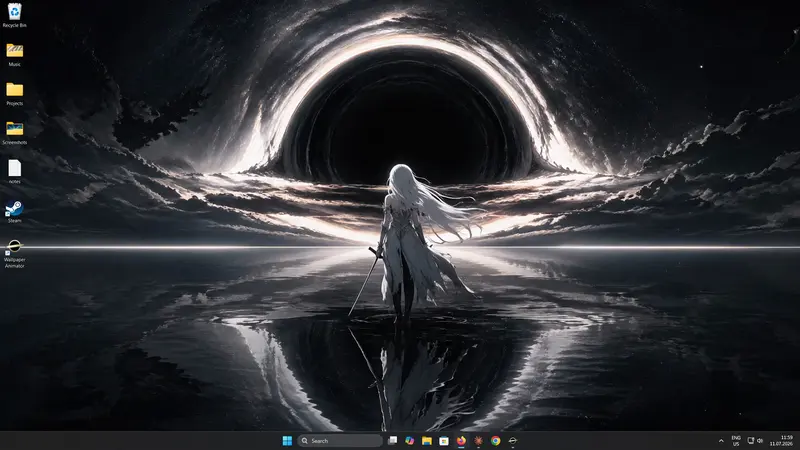
Task: Click the taskbar Search box
Action: 340,441
